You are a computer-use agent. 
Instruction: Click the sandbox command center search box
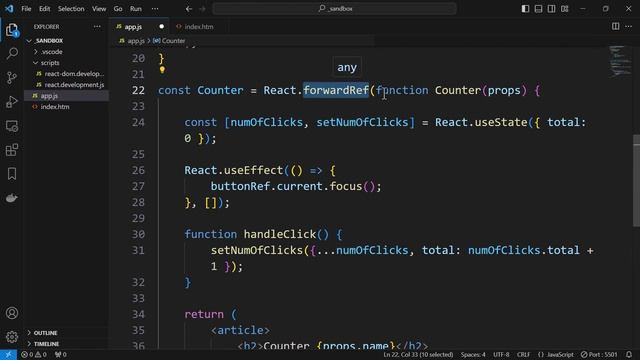[x=334, y=9]
